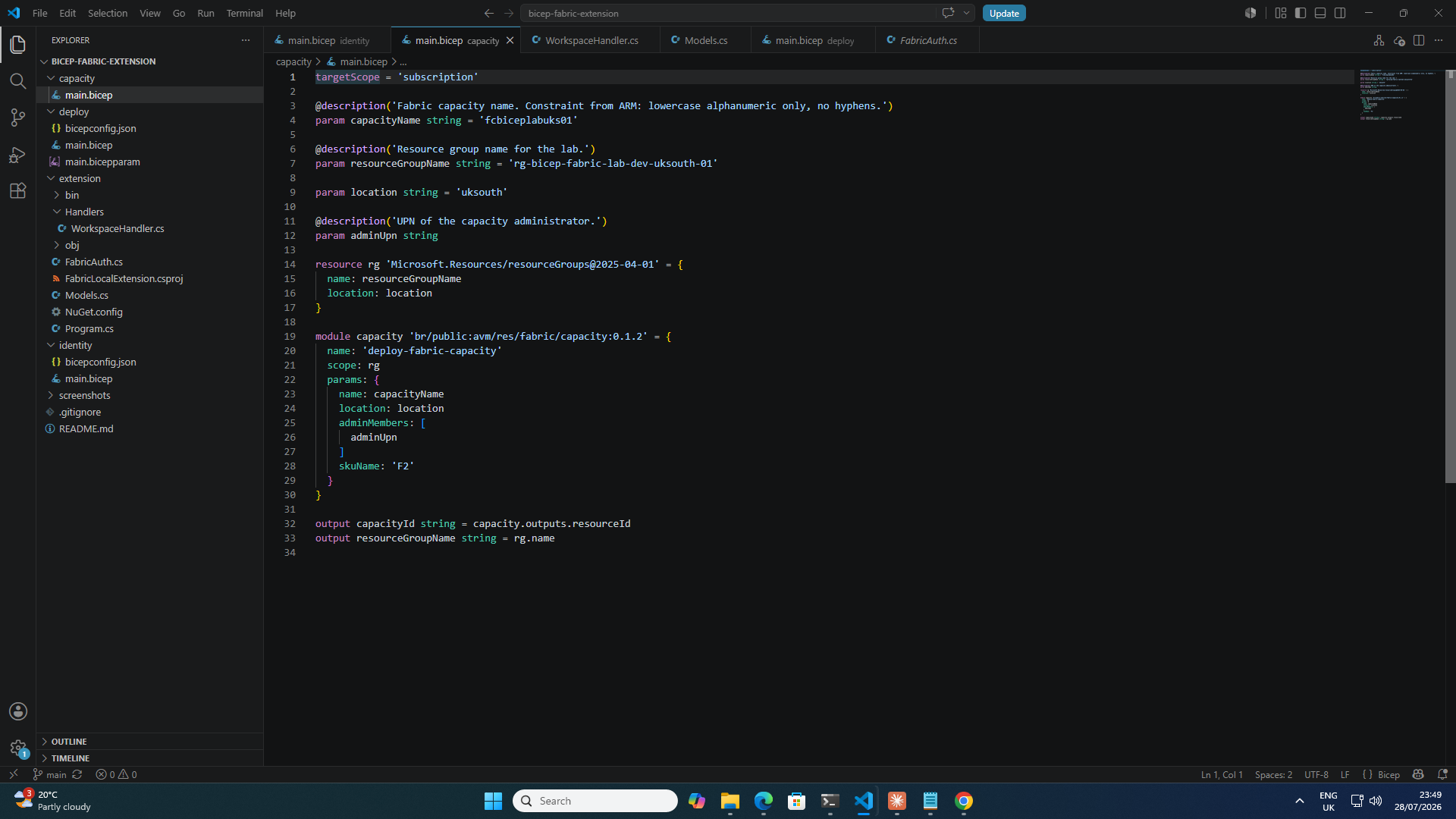Image resolution: width=1456 pixels, height=819 pixels.
Task: Open README.md in Explorer
Action: click(x=86, y=428)
